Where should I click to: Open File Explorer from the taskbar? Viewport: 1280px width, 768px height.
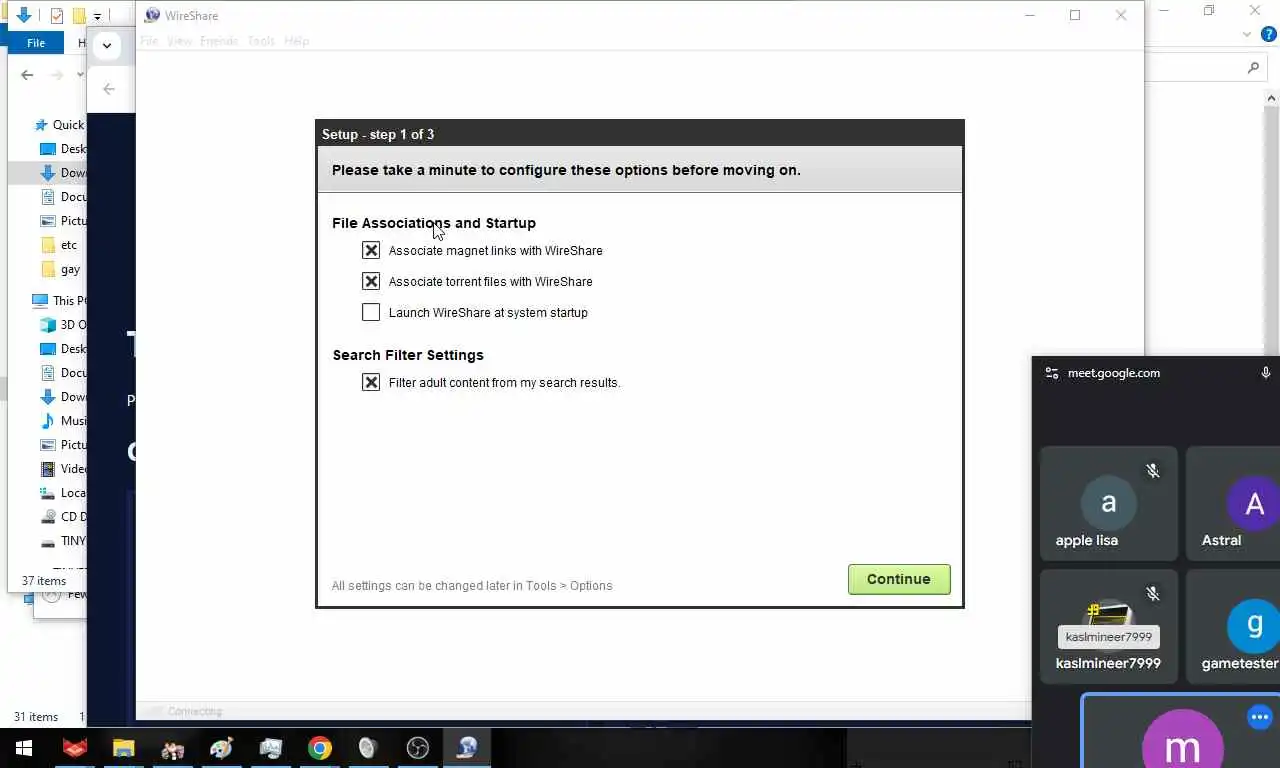123,748
